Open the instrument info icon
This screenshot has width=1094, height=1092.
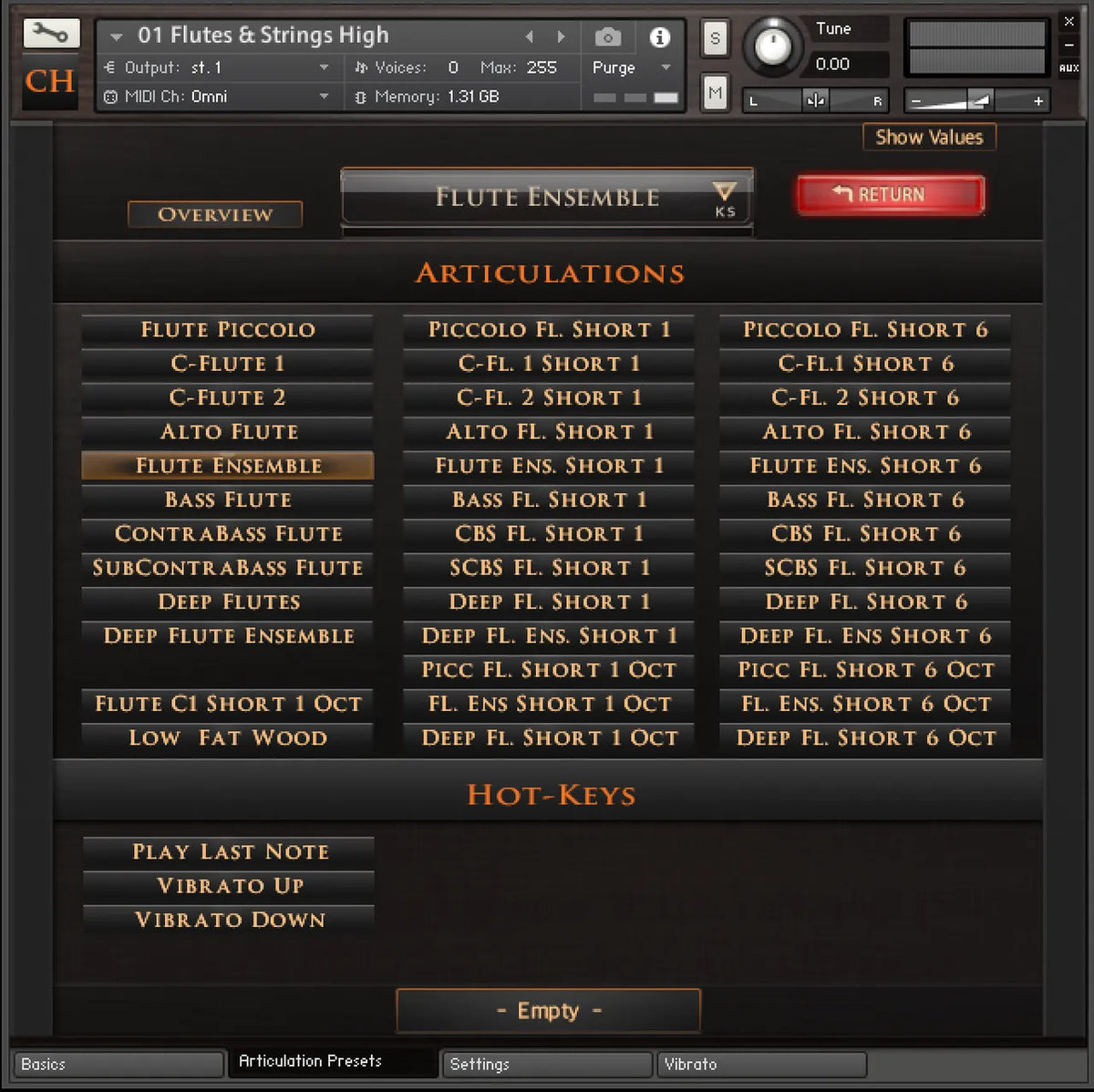pos(659,37)
